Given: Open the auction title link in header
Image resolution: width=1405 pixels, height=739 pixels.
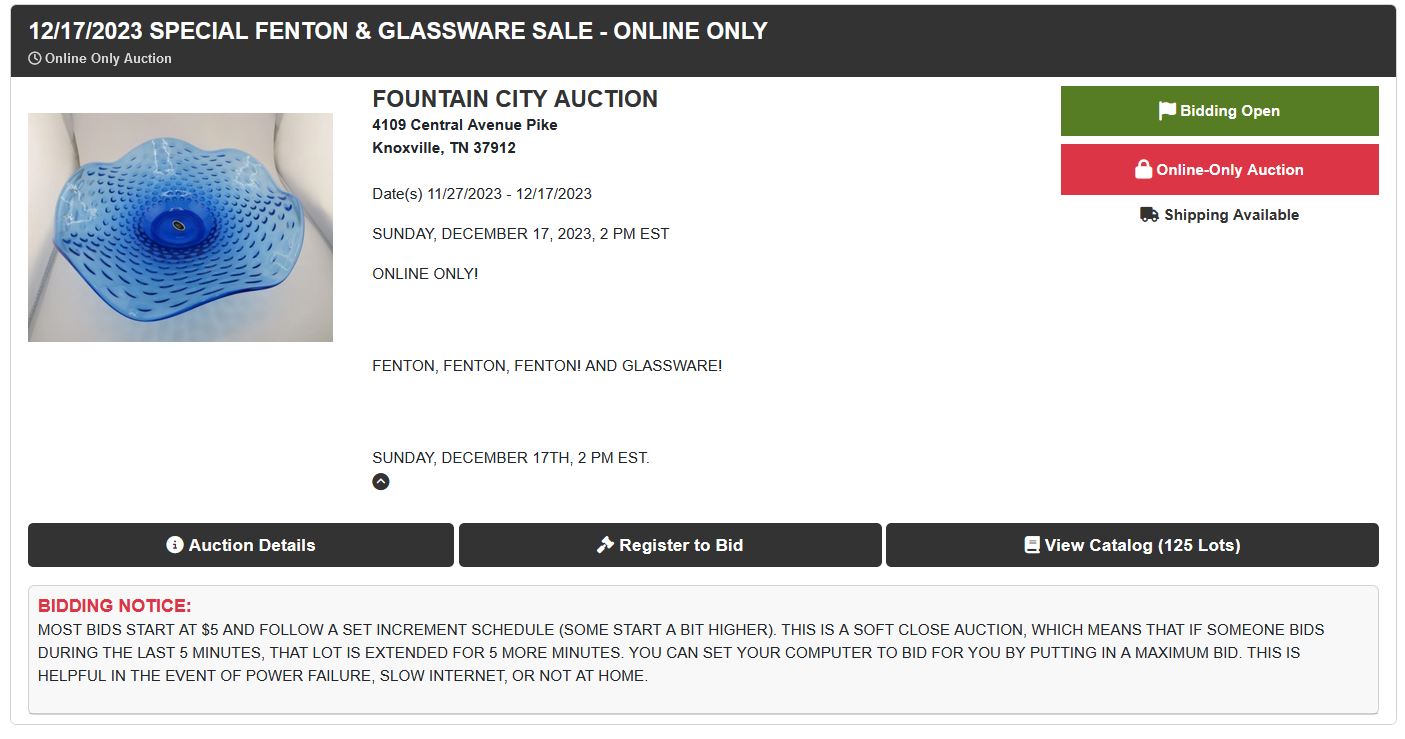Looking at the screenshot, I should (x=398, y=31).
